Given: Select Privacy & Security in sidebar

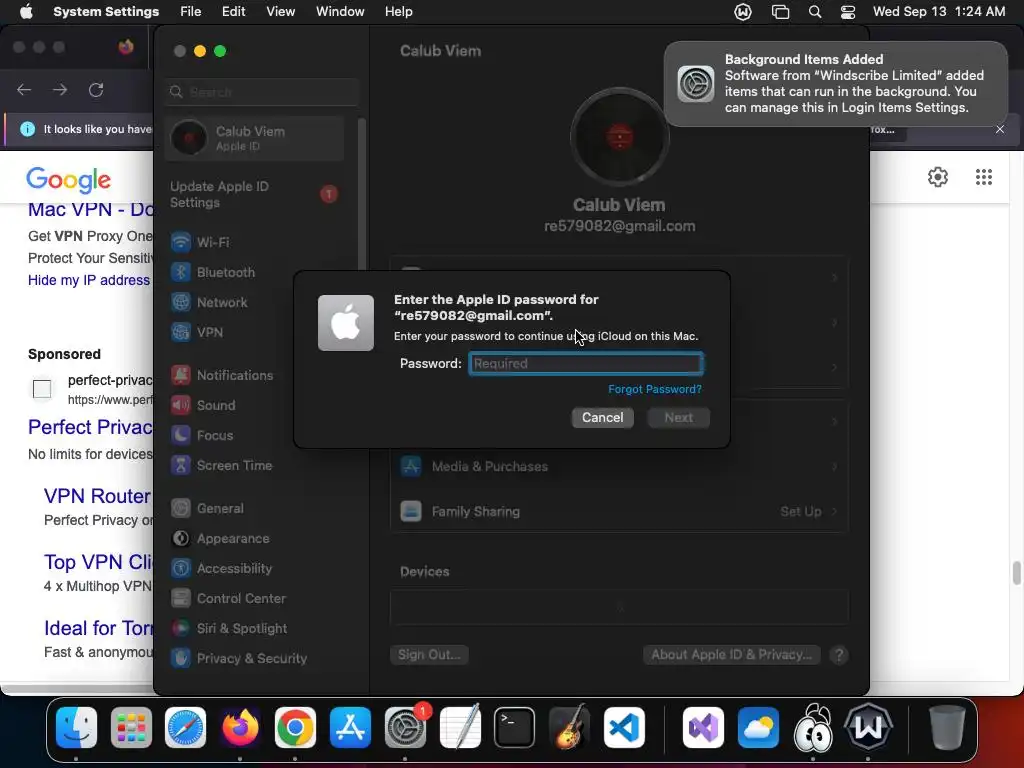Looking at the screenshot, I should pyautogui.click(x=255, y=658).
